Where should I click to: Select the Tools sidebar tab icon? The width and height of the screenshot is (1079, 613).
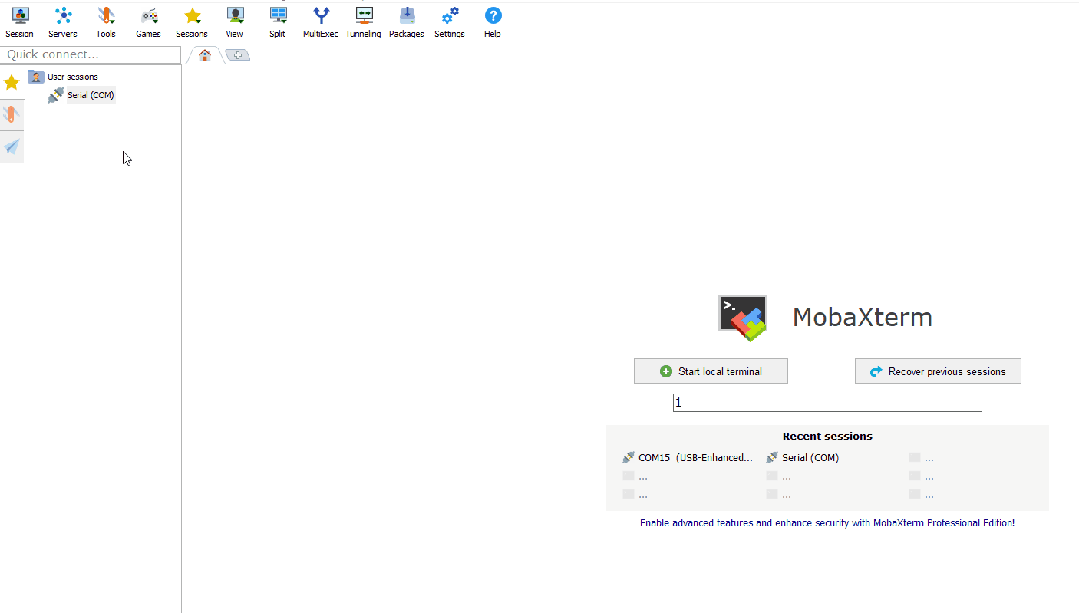pyautogui.click(x=12, y=114)
